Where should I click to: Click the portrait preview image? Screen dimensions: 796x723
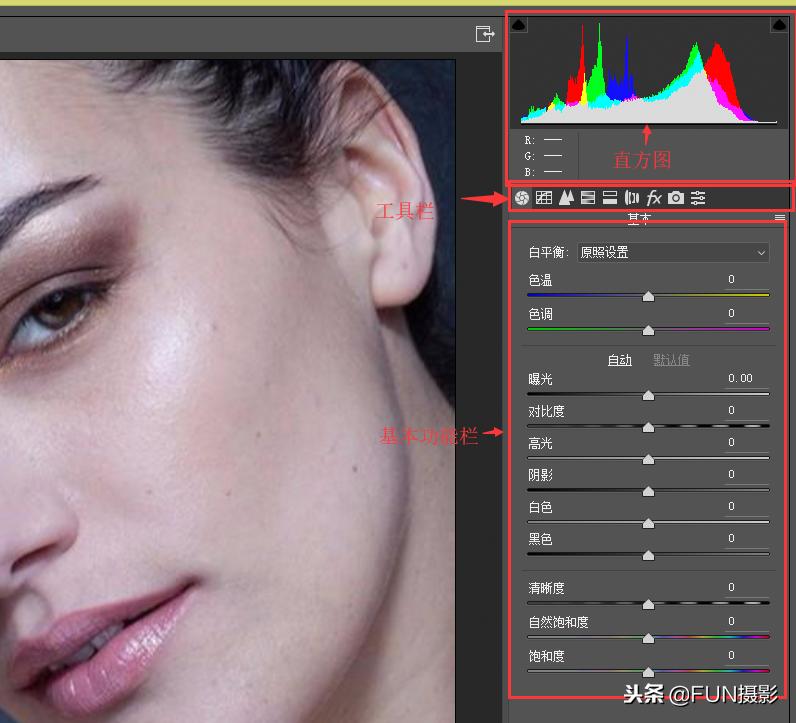pyautogui.click(x=227, y=391)
